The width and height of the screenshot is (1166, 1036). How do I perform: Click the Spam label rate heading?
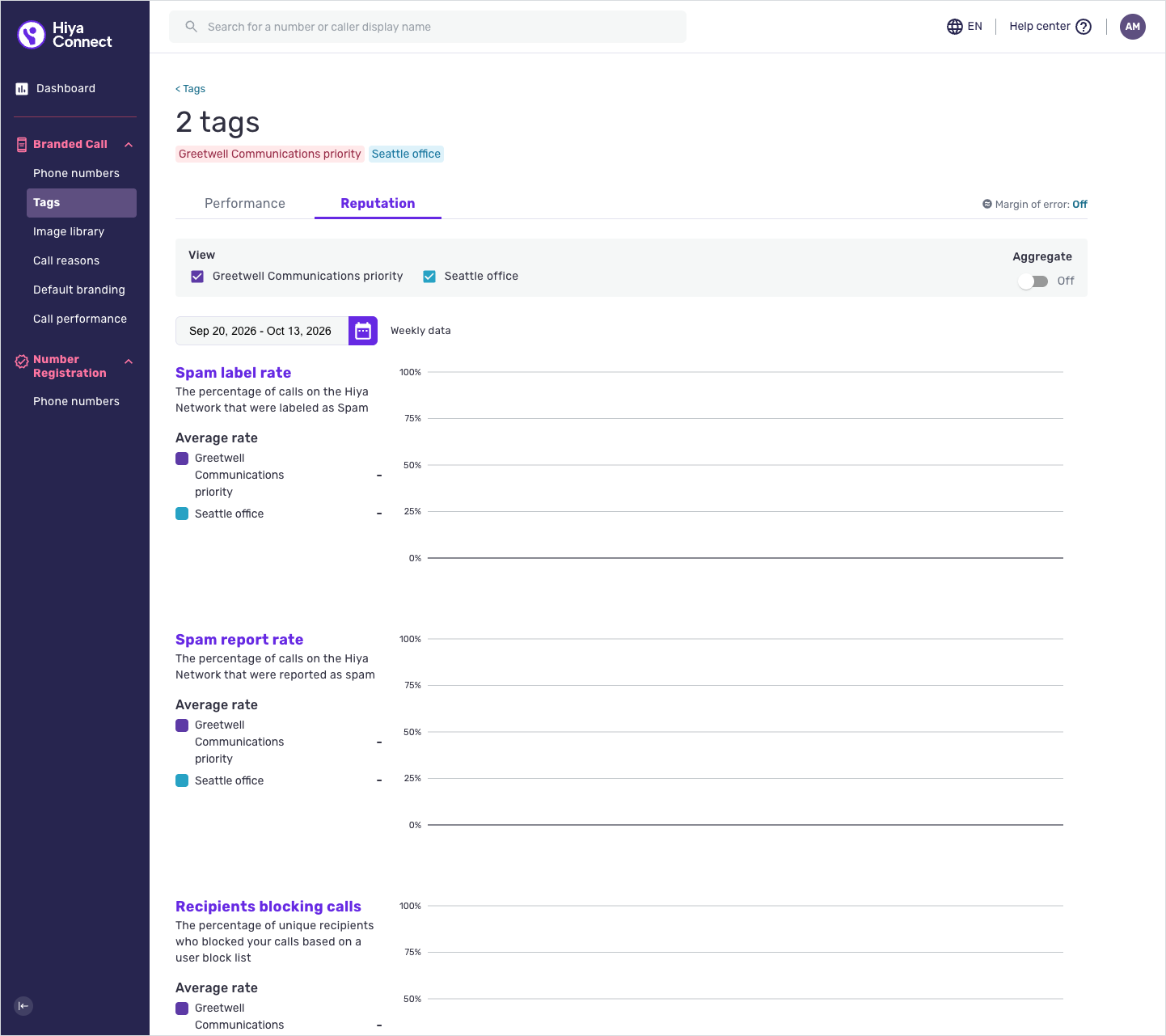[234, 373]
